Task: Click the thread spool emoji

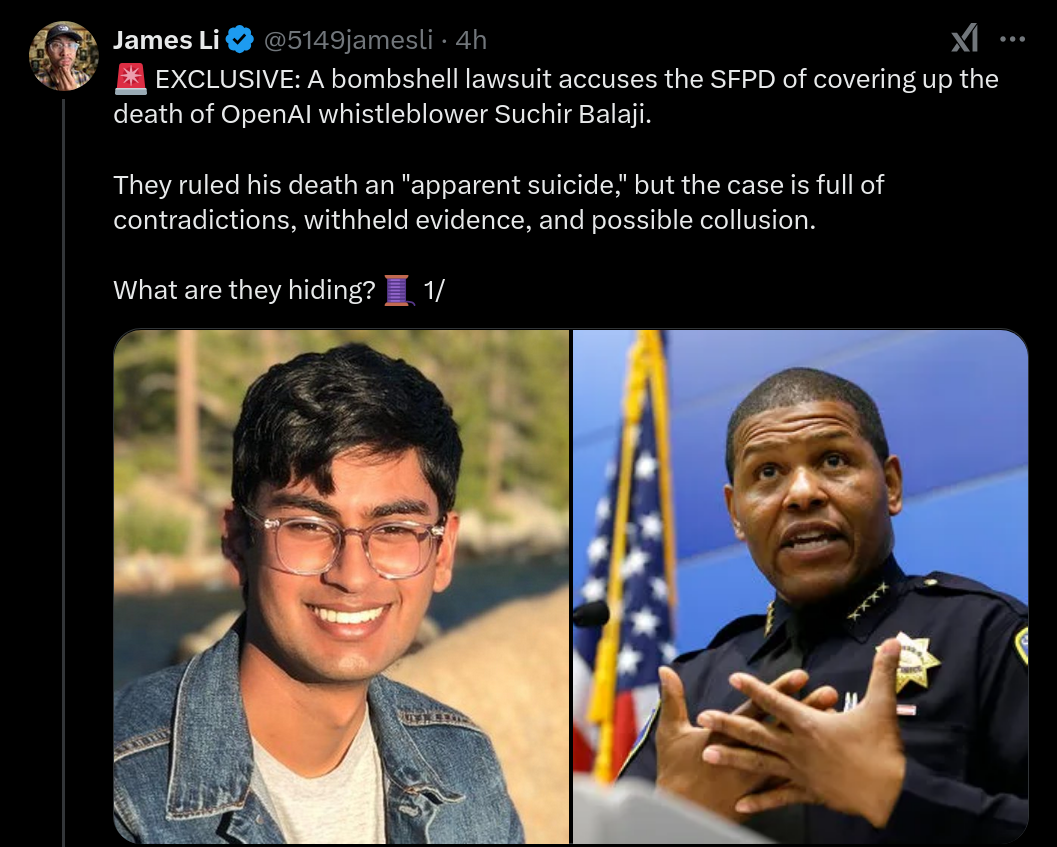Action: 397,291
